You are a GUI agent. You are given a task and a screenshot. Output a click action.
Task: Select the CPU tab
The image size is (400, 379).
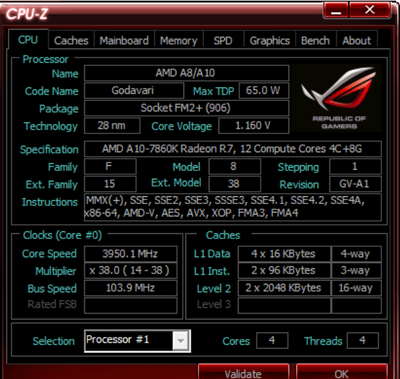[28, 40]
